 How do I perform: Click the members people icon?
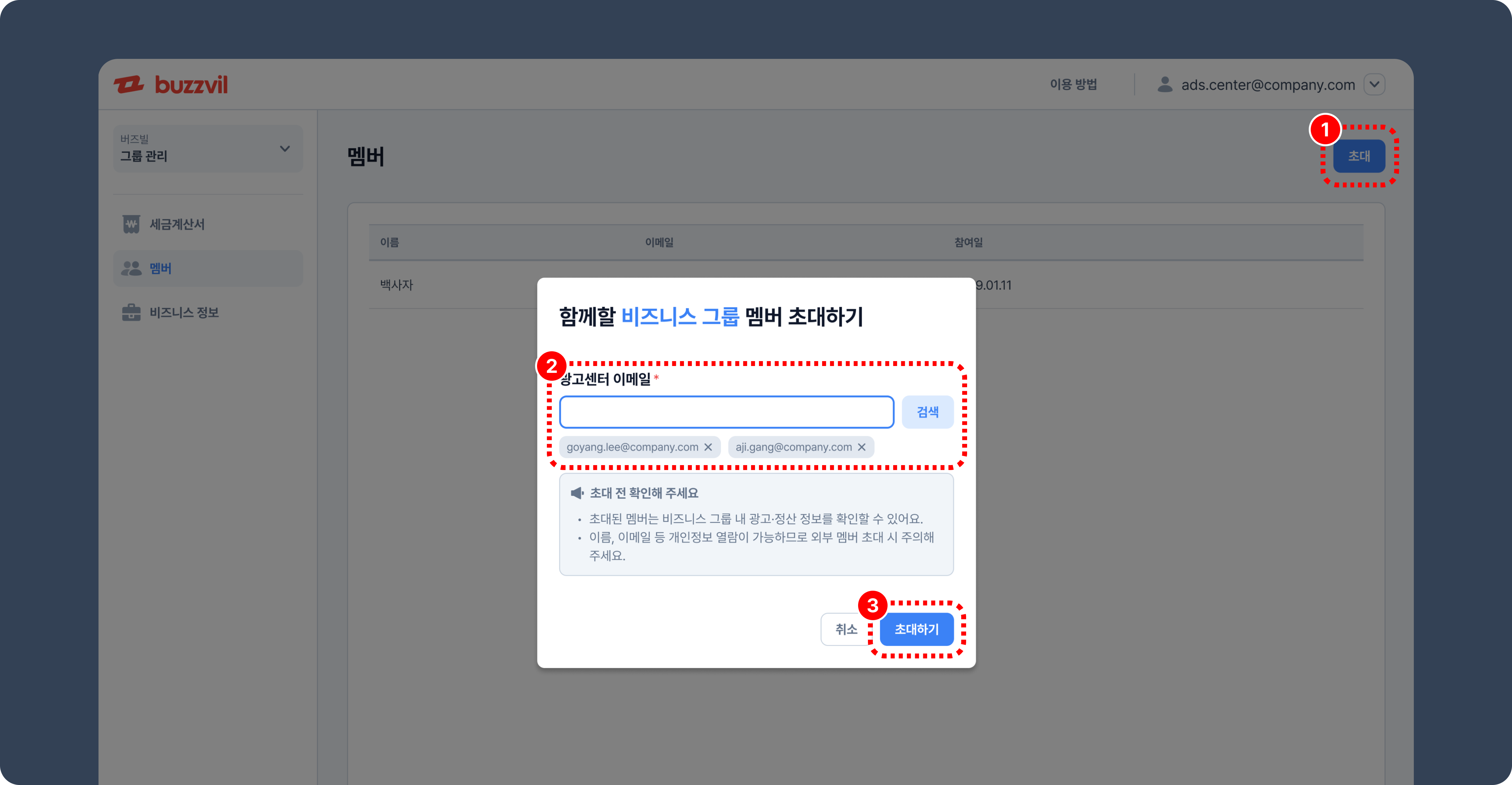point(131,268)
